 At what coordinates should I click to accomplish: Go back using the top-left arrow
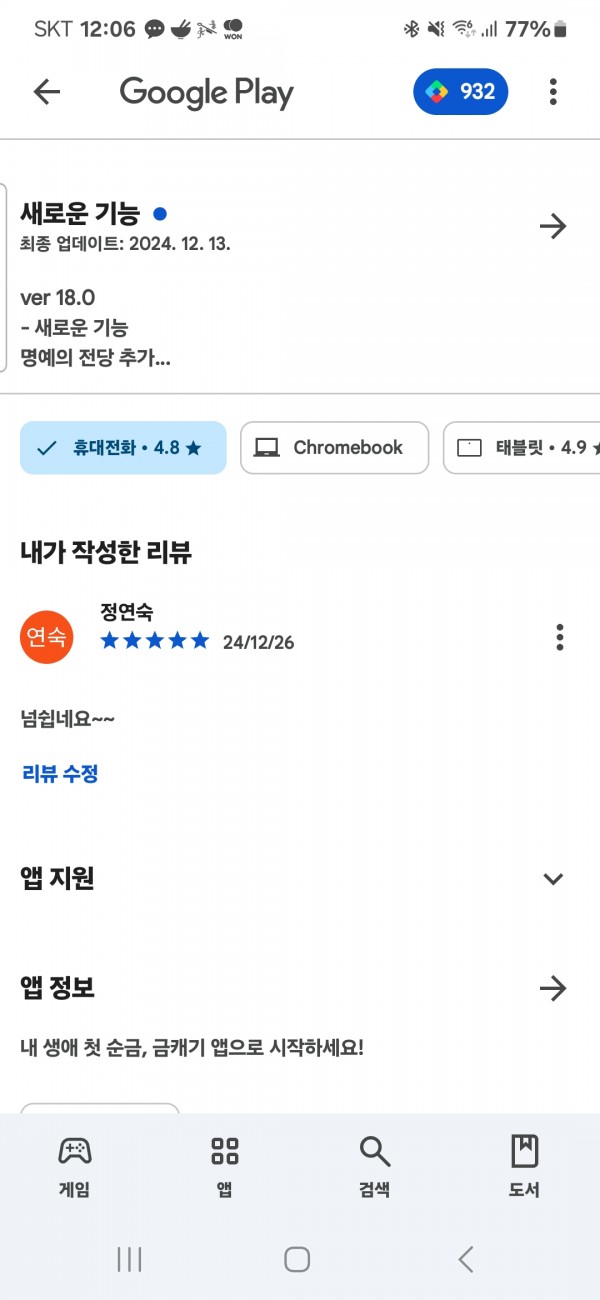tap(47, 92)
